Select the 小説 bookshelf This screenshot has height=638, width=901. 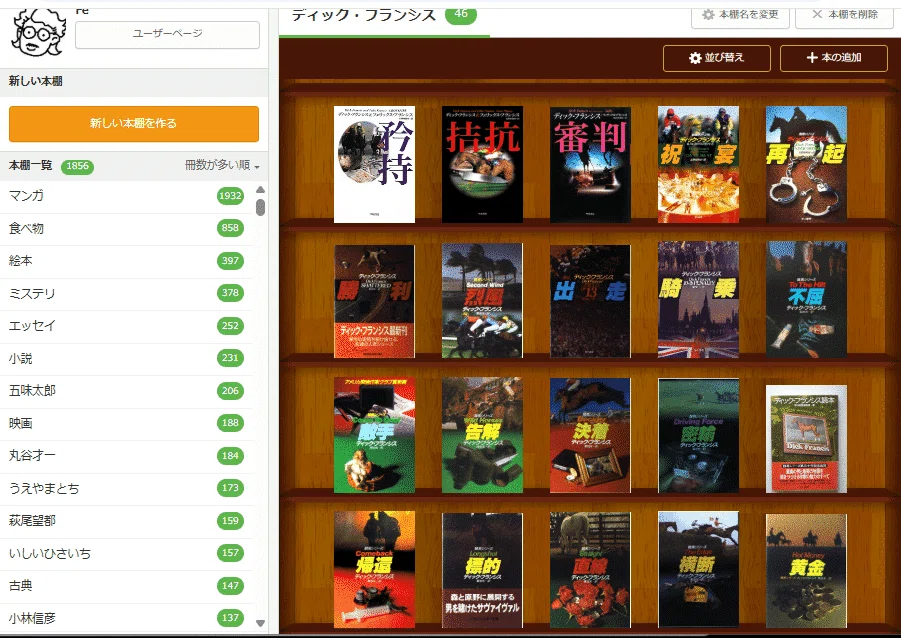(126, 359)
